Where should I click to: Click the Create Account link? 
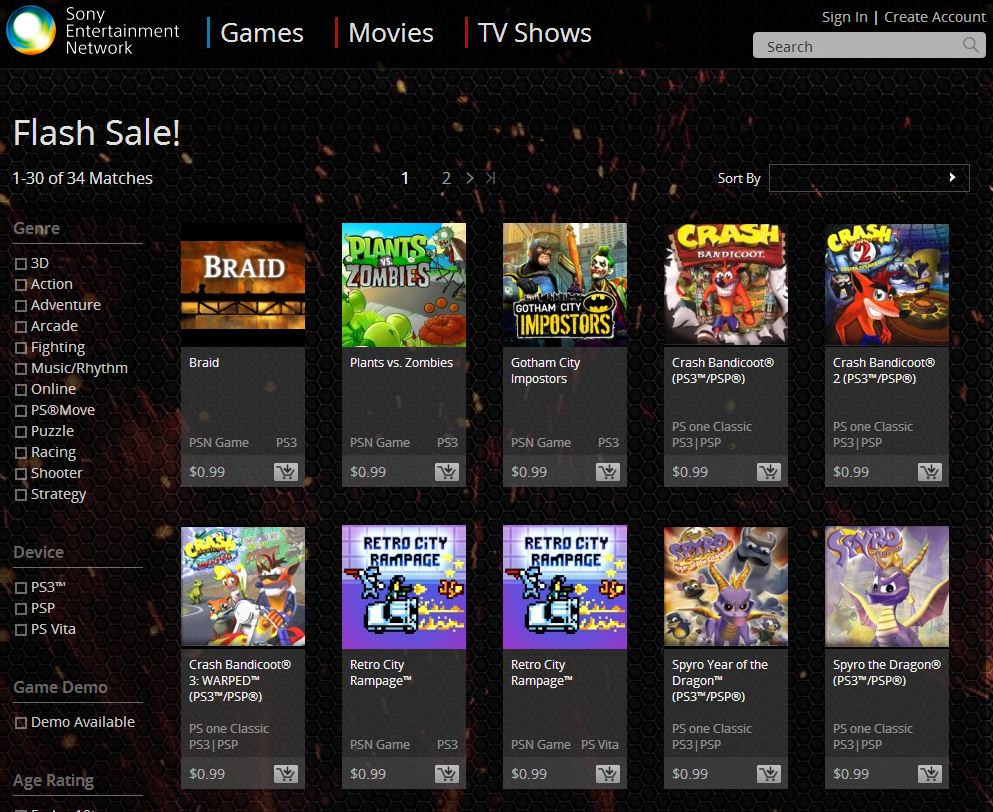935,17
